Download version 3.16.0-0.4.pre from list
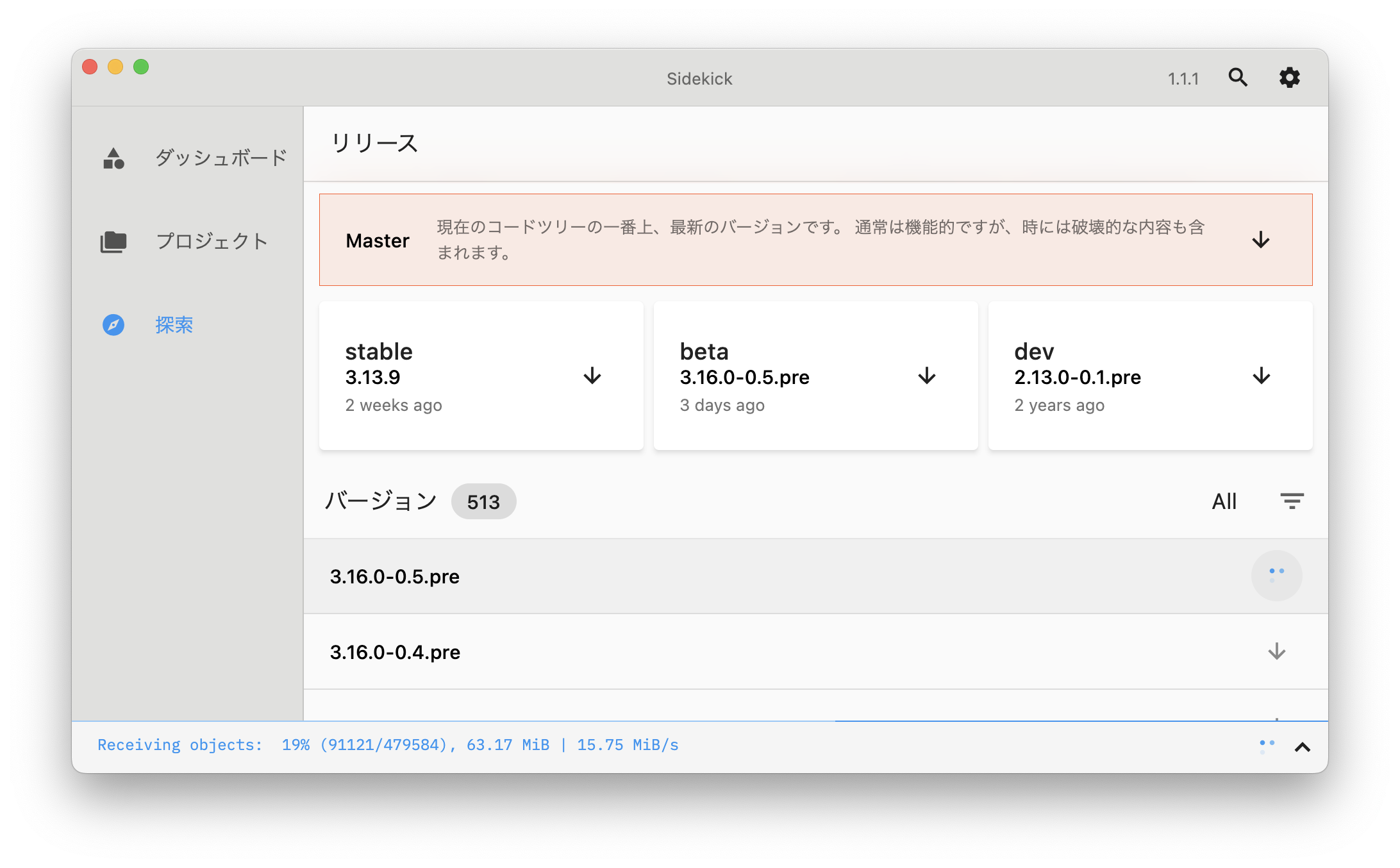The image size is (1400, 868). point(1276,652)
